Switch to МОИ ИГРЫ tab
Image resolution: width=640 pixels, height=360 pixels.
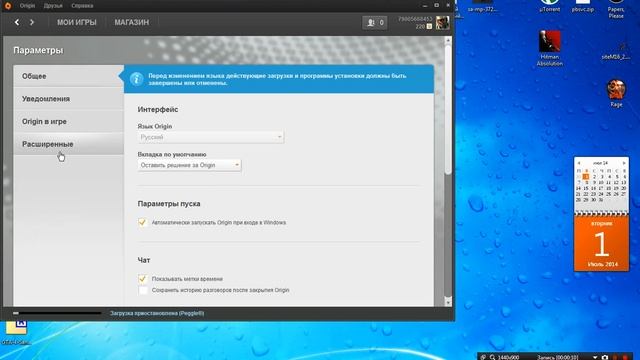tap(77, 22)
